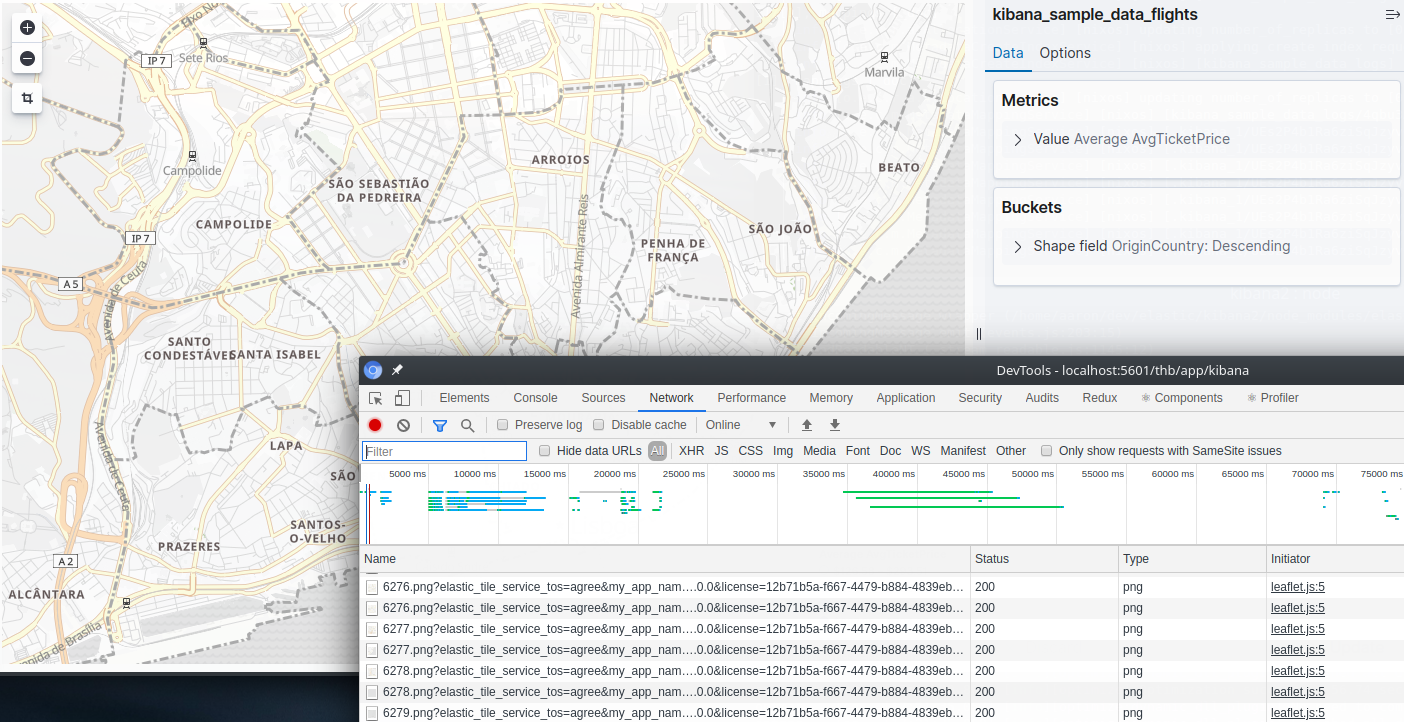Expand the Value Average AvgTicketPrice metric

click(1018, 140)
